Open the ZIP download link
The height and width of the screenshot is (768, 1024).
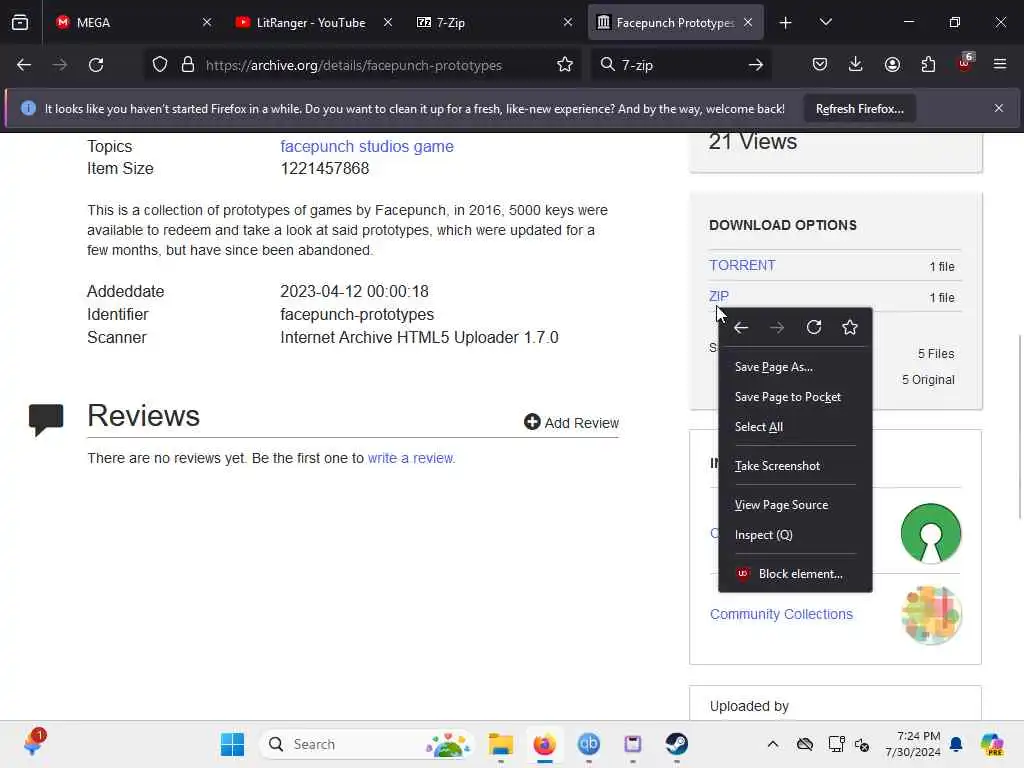tap(718, 296)
